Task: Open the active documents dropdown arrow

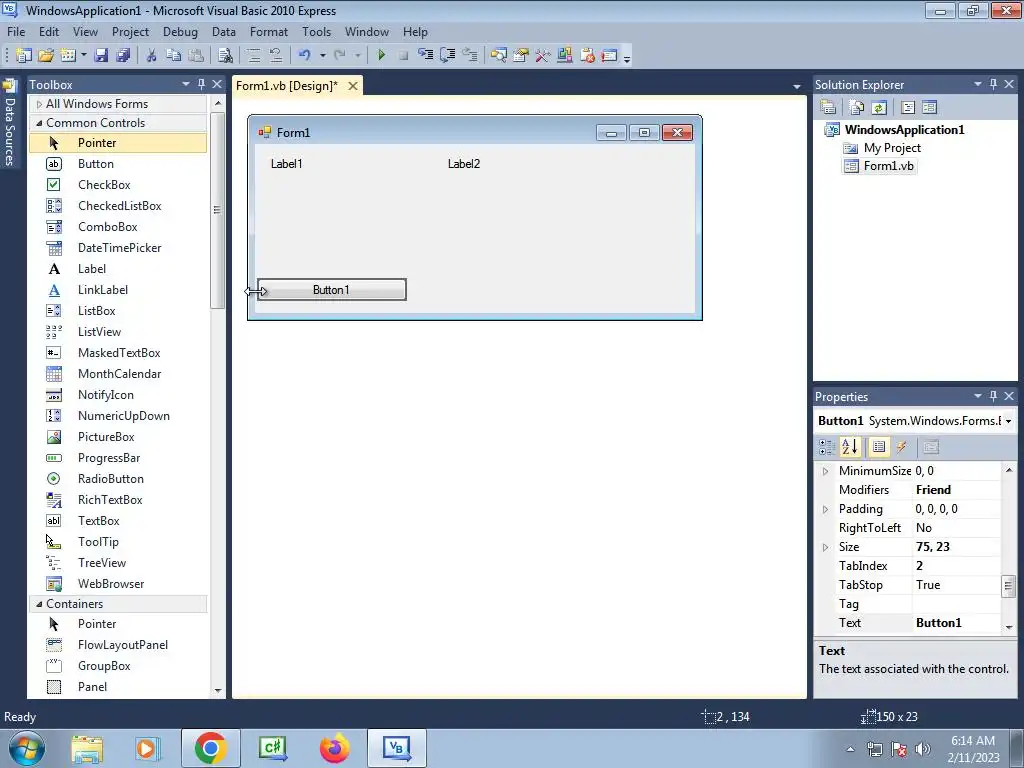Action: coord(797,86)
